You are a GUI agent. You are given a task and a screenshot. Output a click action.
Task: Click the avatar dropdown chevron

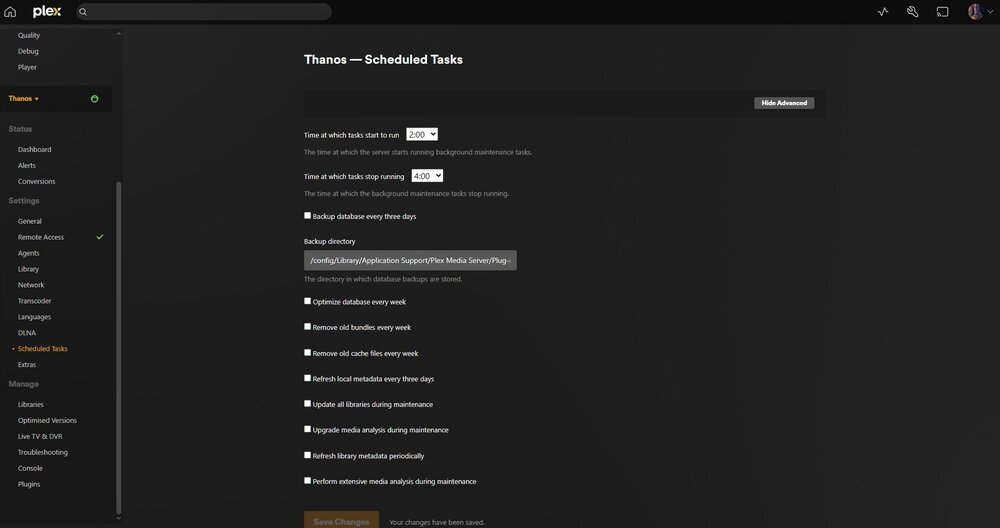(990, 11)
